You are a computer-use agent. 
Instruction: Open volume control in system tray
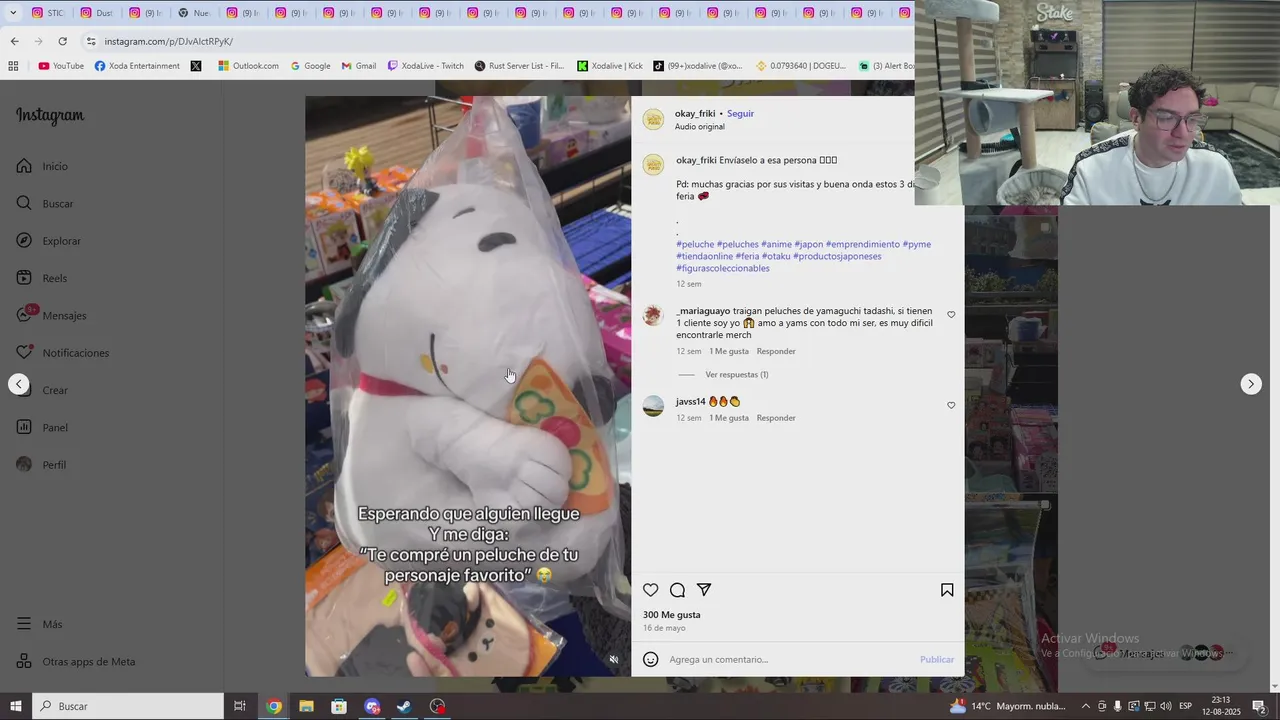coord(1166,706)
